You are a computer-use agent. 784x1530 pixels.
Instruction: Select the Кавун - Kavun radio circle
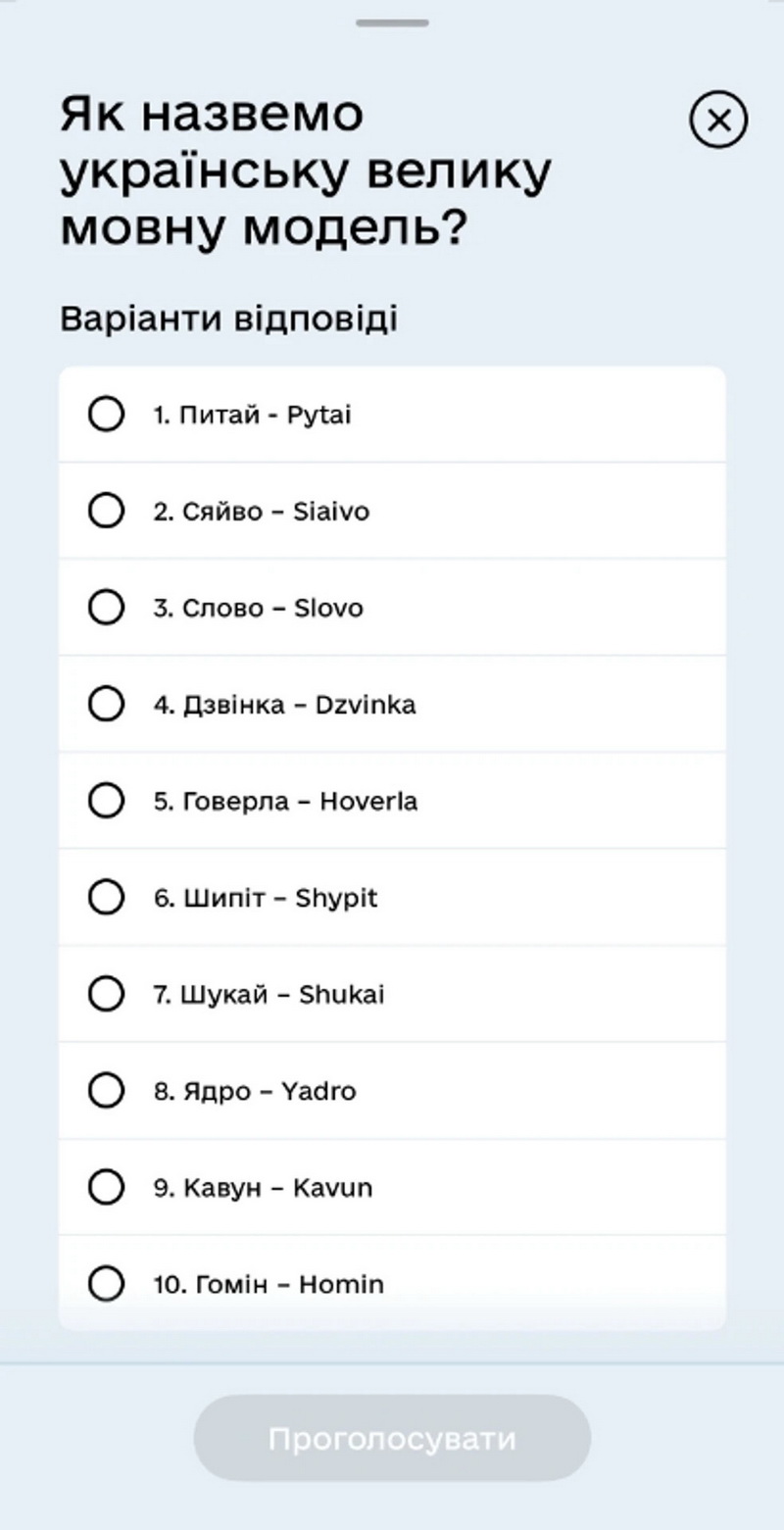tap(106, 1187)
